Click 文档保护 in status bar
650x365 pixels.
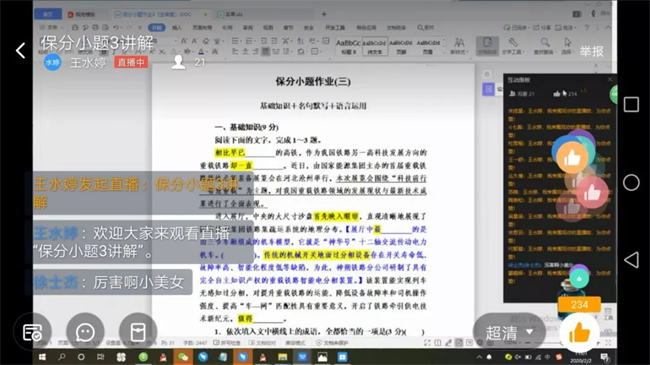332,343
